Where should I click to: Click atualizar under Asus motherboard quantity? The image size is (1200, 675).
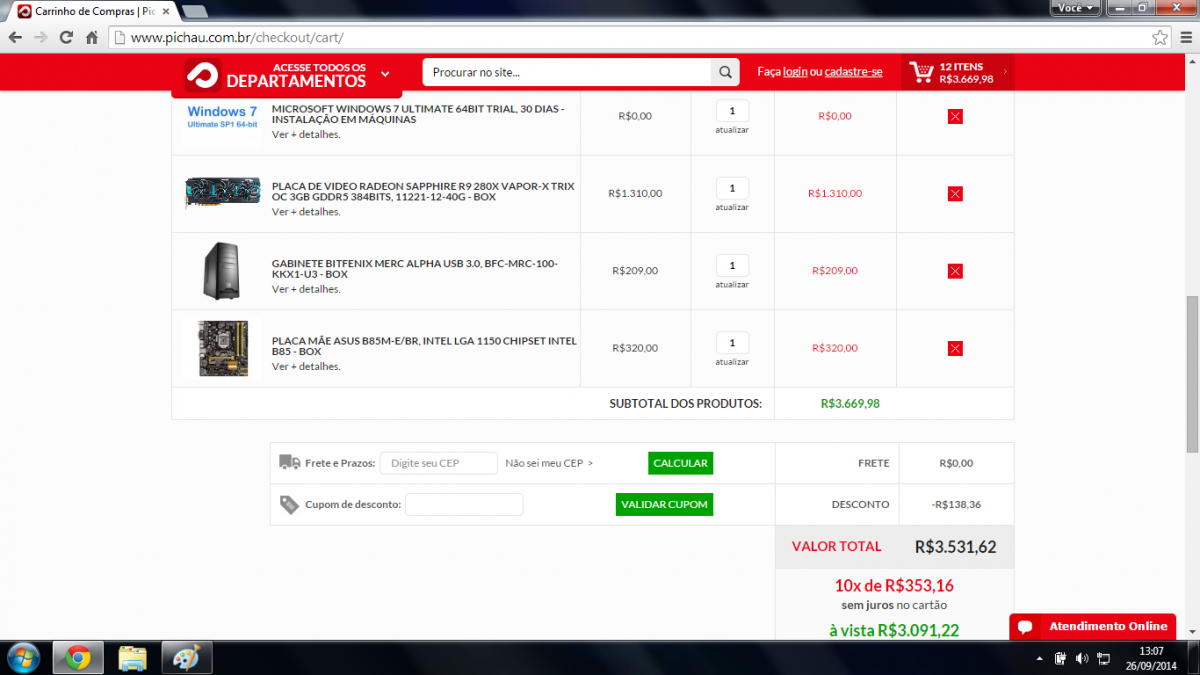tap(732, 362)
